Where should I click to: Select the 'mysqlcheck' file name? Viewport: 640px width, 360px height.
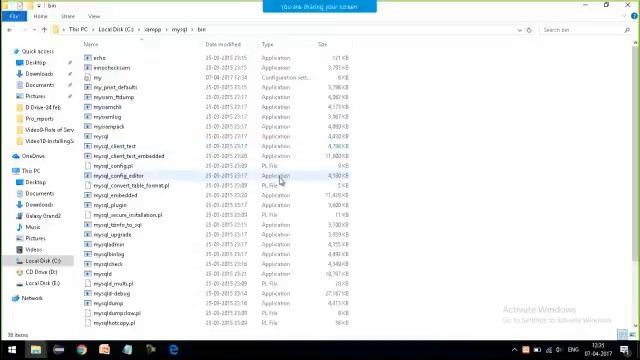(108, 264)
